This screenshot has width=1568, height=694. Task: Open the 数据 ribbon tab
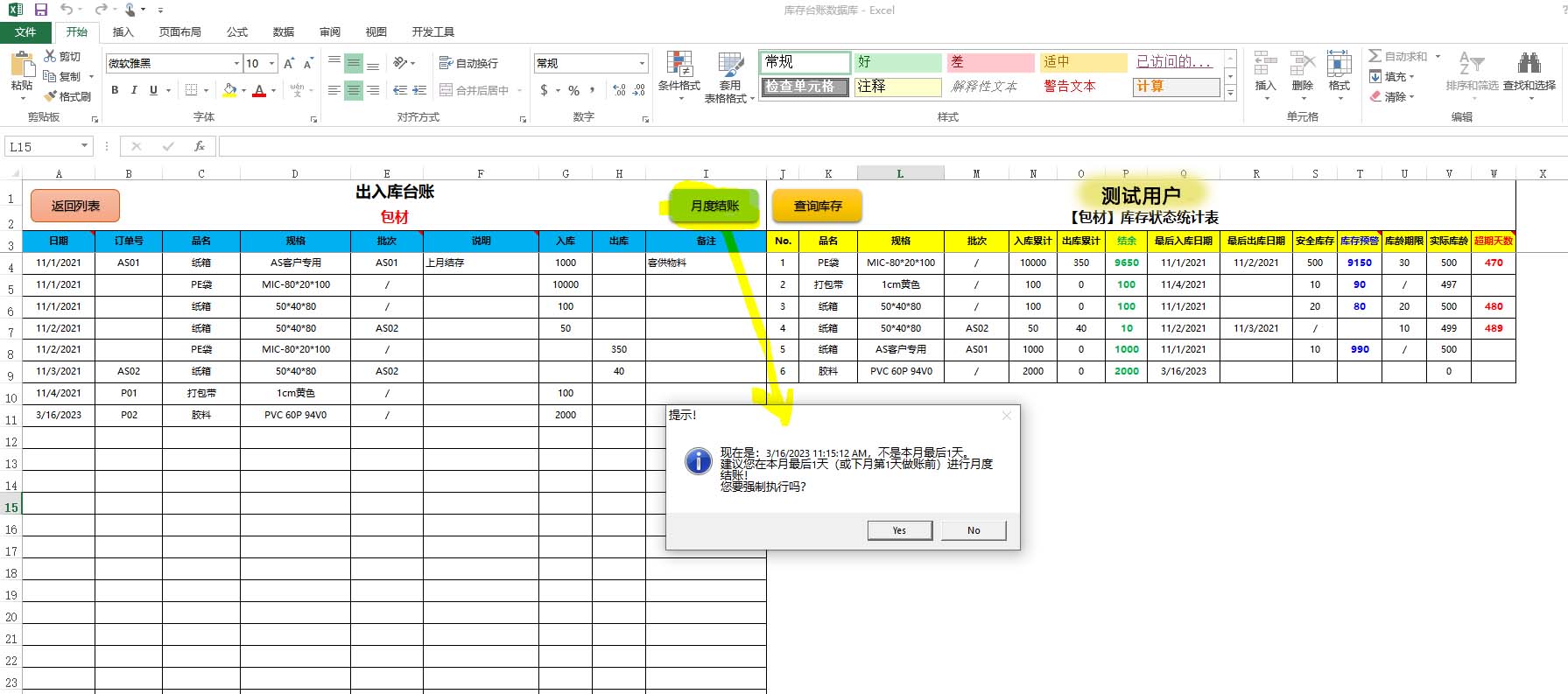coord(284,32)
